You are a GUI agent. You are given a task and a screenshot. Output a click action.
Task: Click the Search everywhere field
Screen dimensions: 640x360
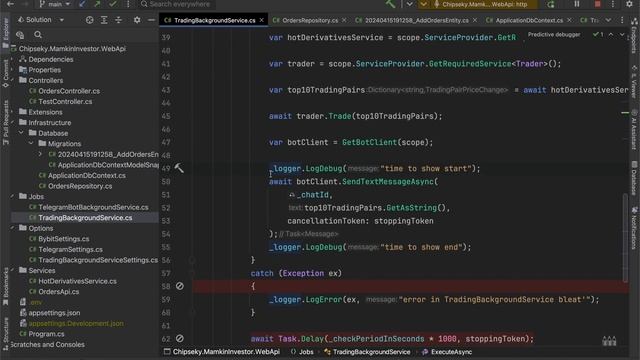coord(176,4)
